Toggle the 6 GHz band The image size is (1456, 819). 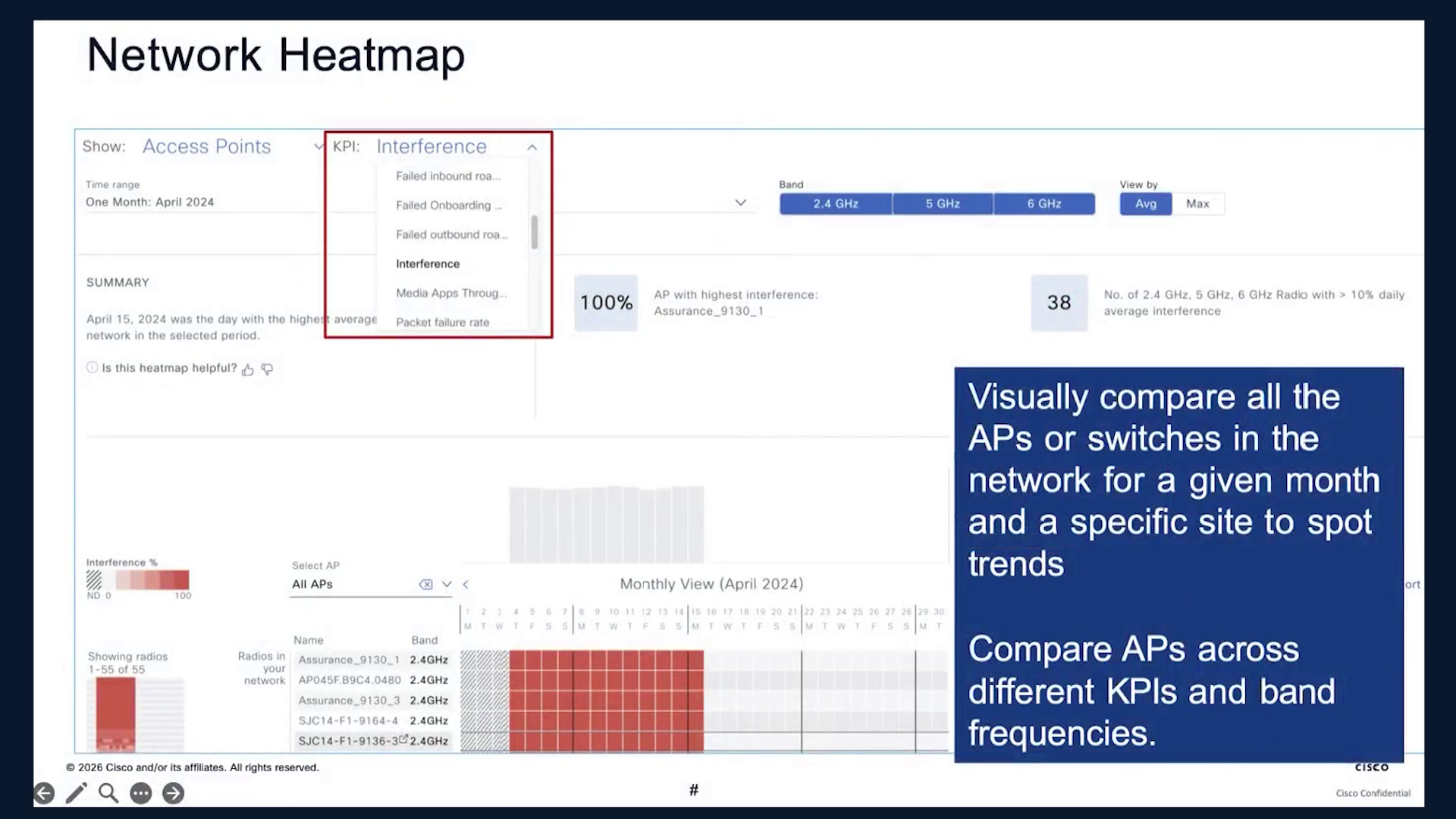coord(1044,203)
